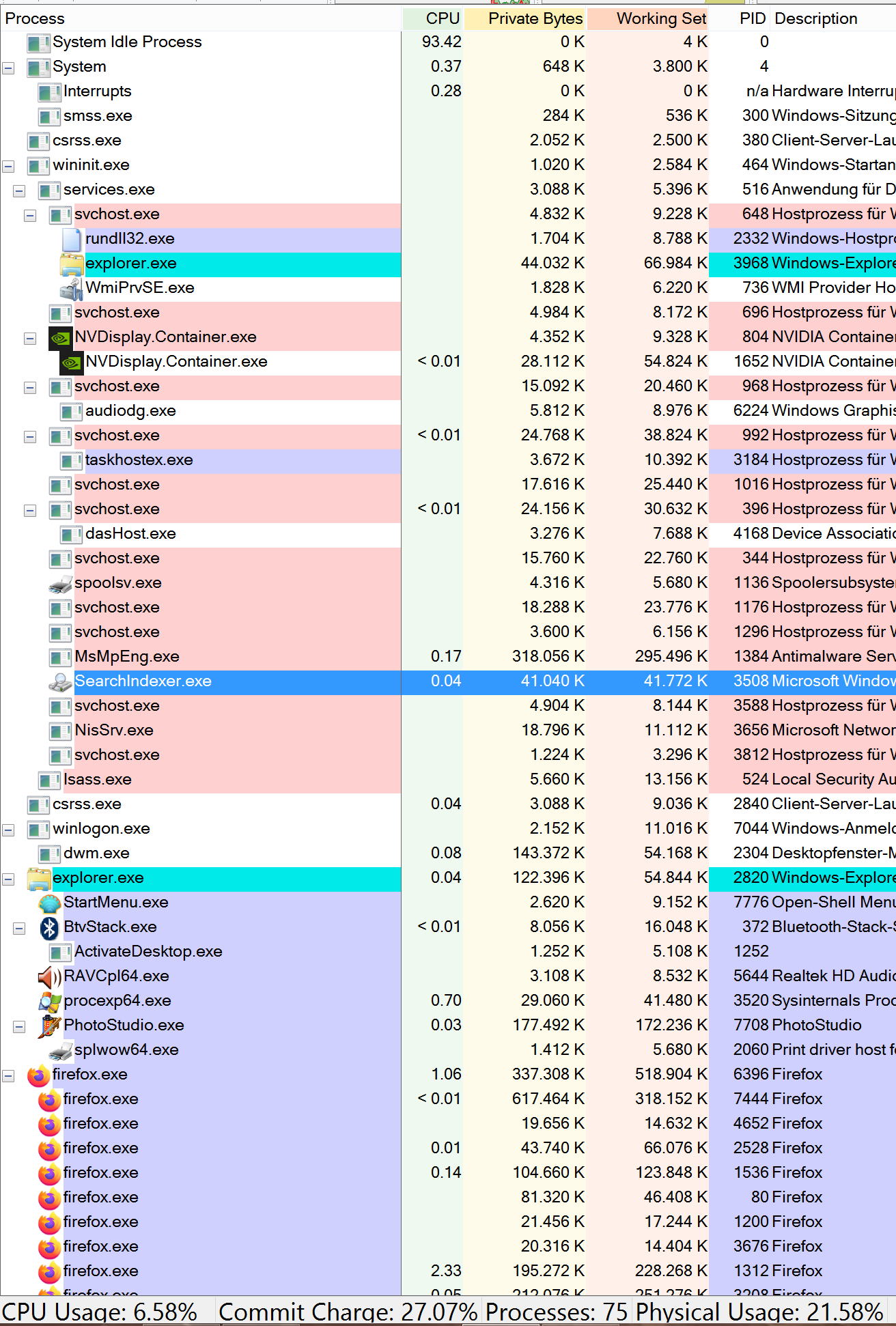Screen dimensions: 896x1326
Task: Click the SearchIndexer.exe magnifier icon
Action: (61, 681)
